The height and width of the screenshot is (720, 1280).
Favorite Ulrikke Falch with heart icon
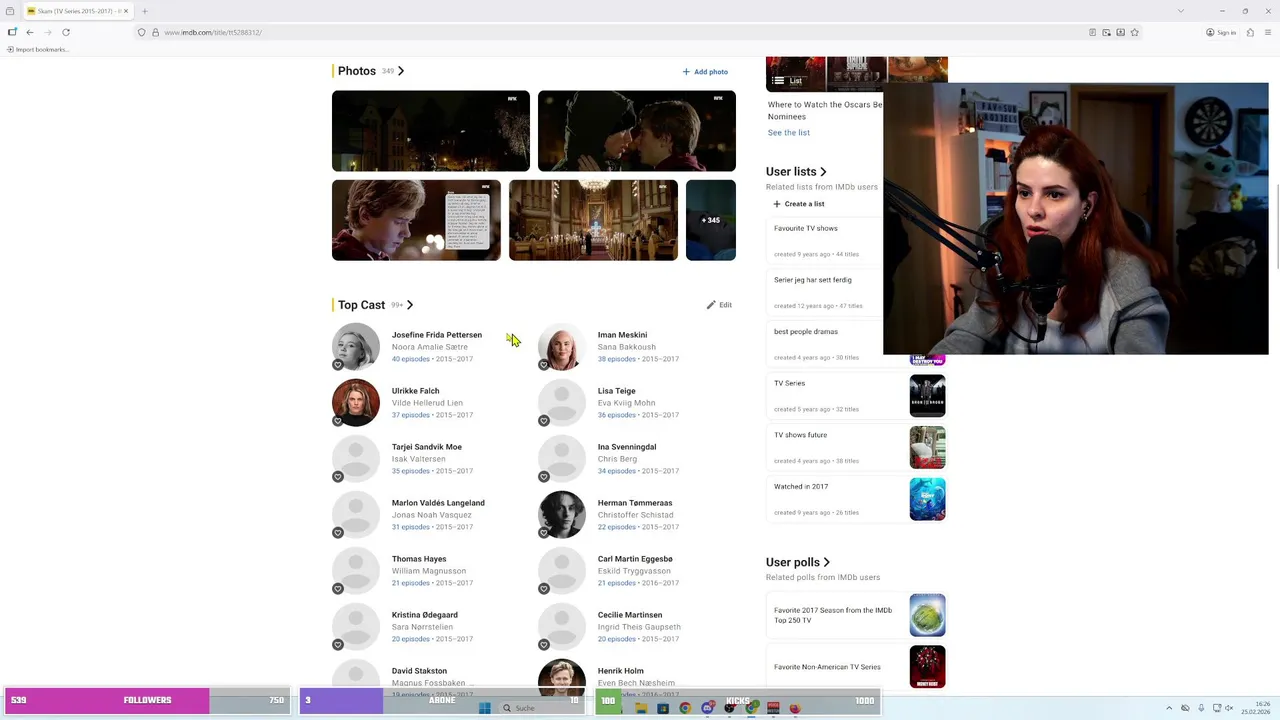(x=338, y=421)
